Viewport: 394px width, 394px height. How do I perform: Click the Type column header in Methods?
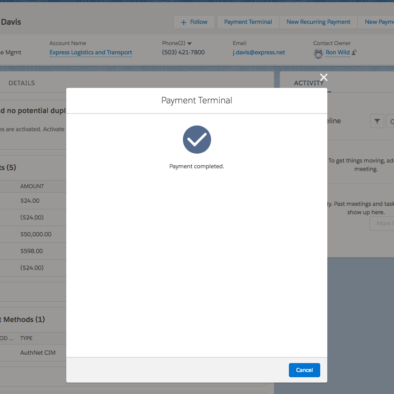(26, 338)
